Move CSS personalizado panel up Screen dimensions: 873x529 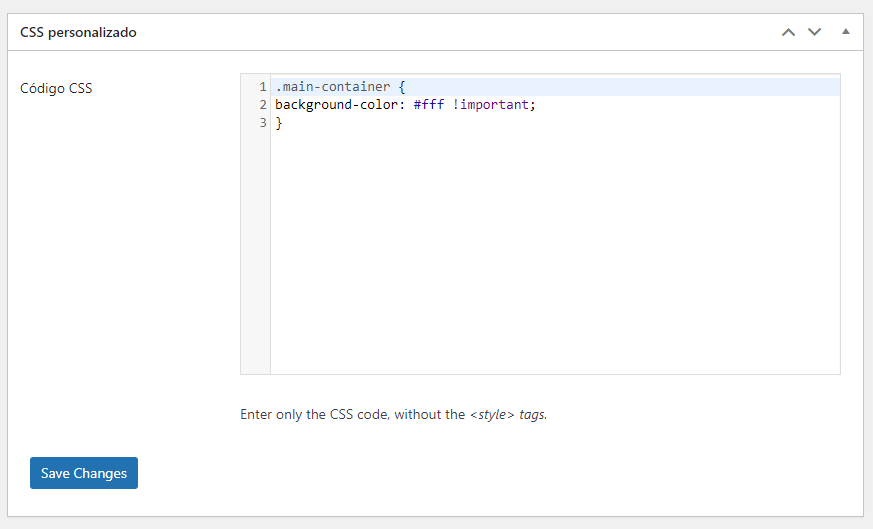pos(788,32)
